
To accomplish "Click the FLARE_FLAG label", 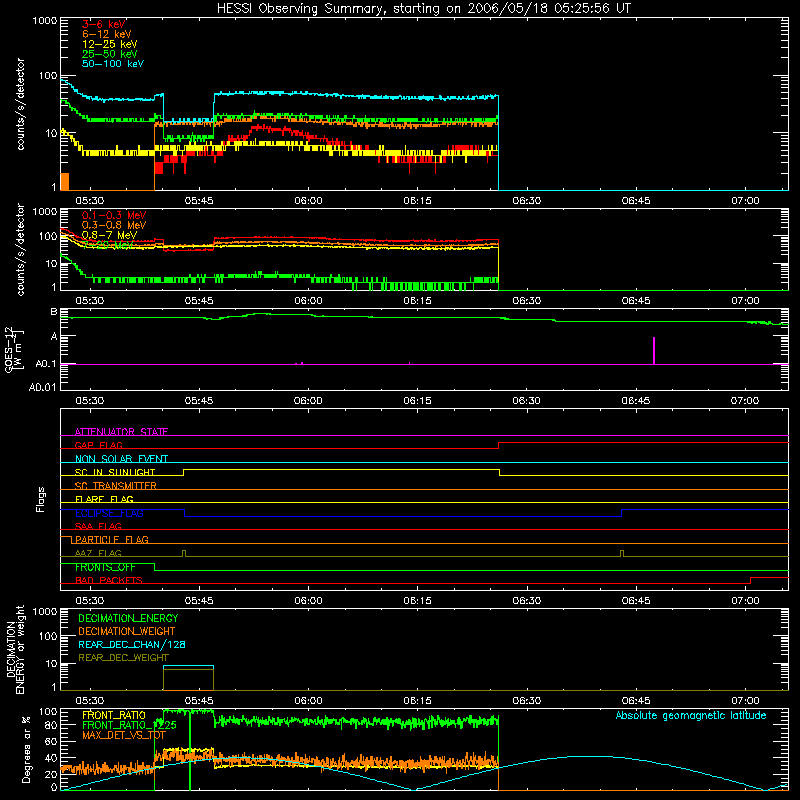I will pos(104,499).
